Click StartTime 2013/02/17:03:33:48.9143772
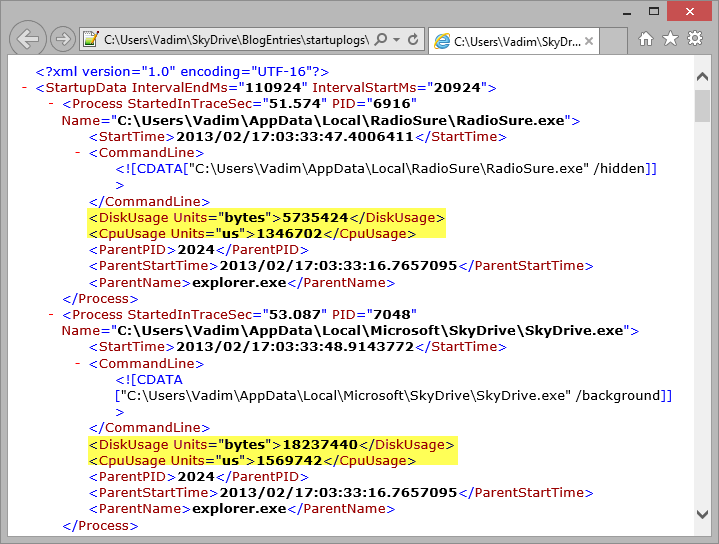This screenshot has height=544, width=719. coord(295,347)
